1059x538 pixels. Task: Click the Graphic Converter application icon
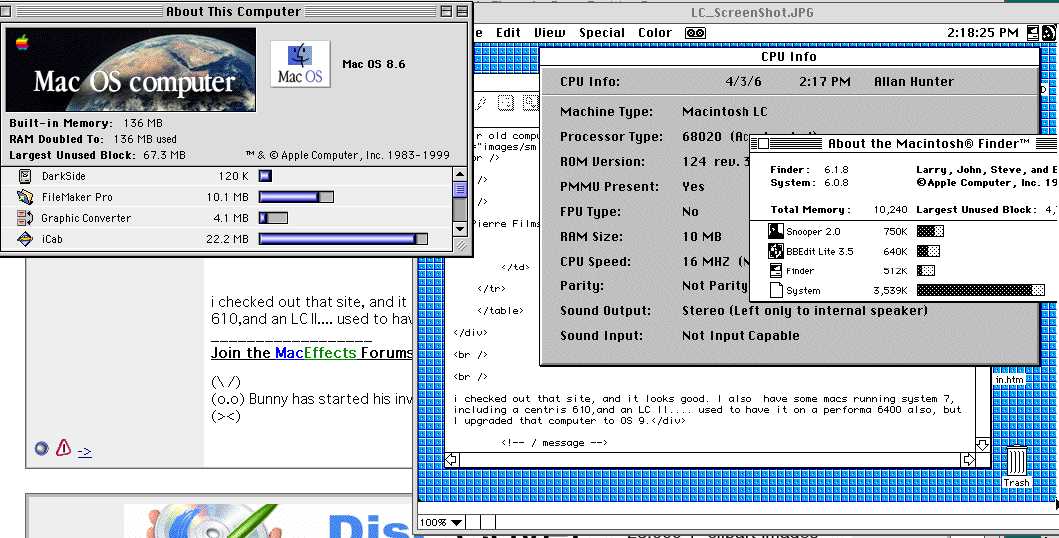point(25,218)
